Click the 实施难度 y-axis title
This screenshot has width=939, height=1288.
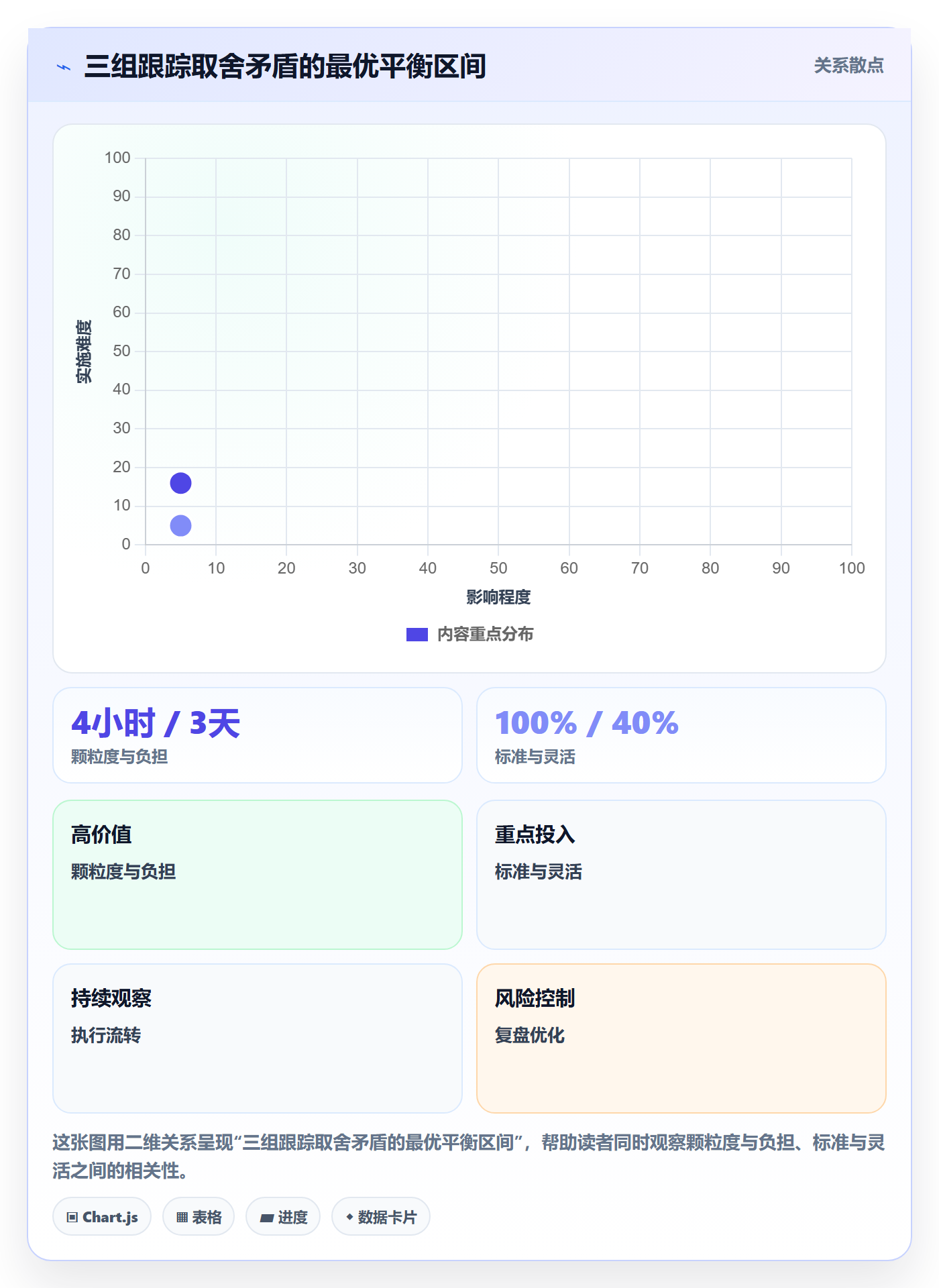[x=84, y=351]
